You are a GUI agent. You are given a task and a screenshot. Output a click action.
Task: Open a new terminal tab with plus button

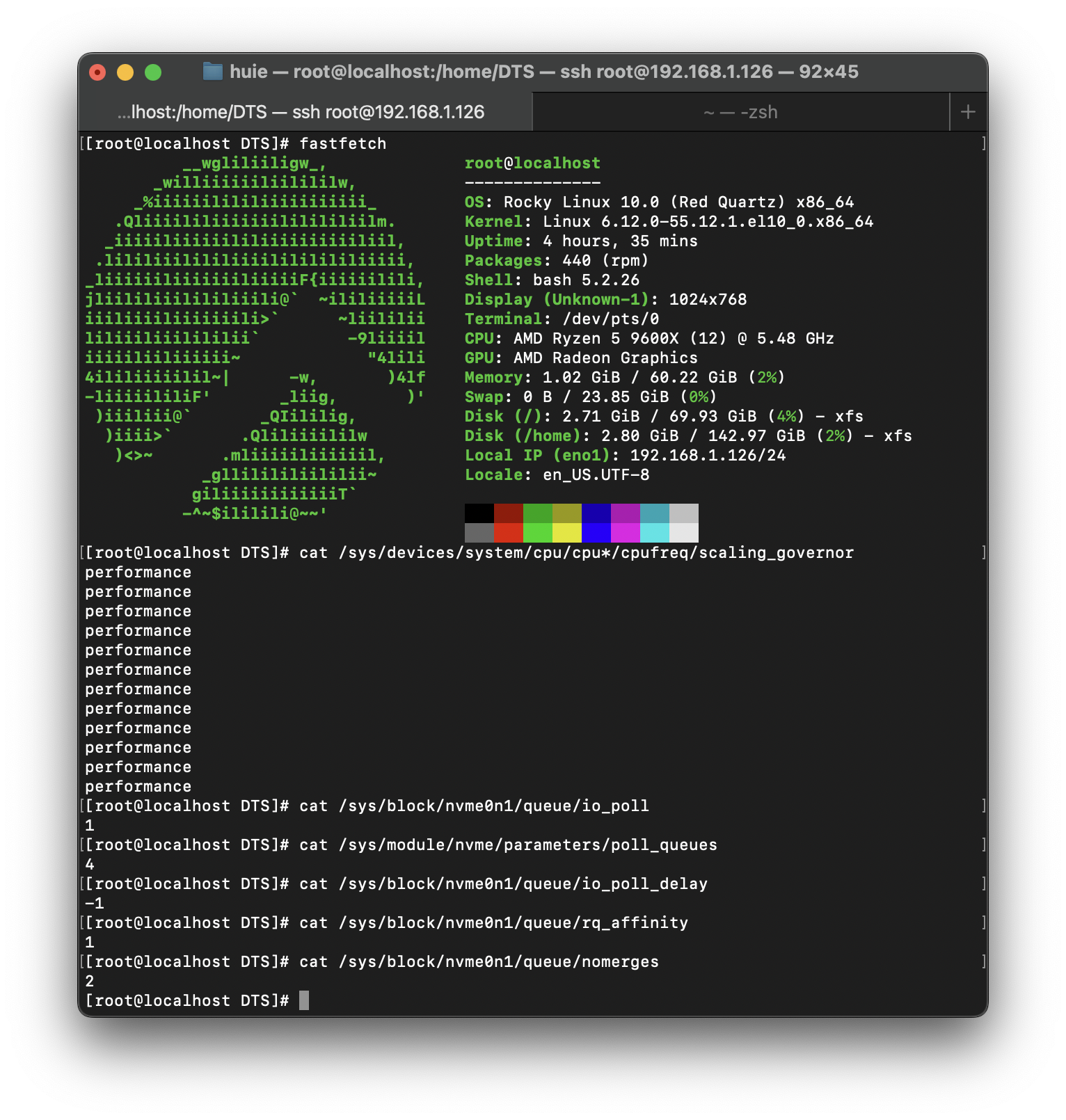coord(967,112)
